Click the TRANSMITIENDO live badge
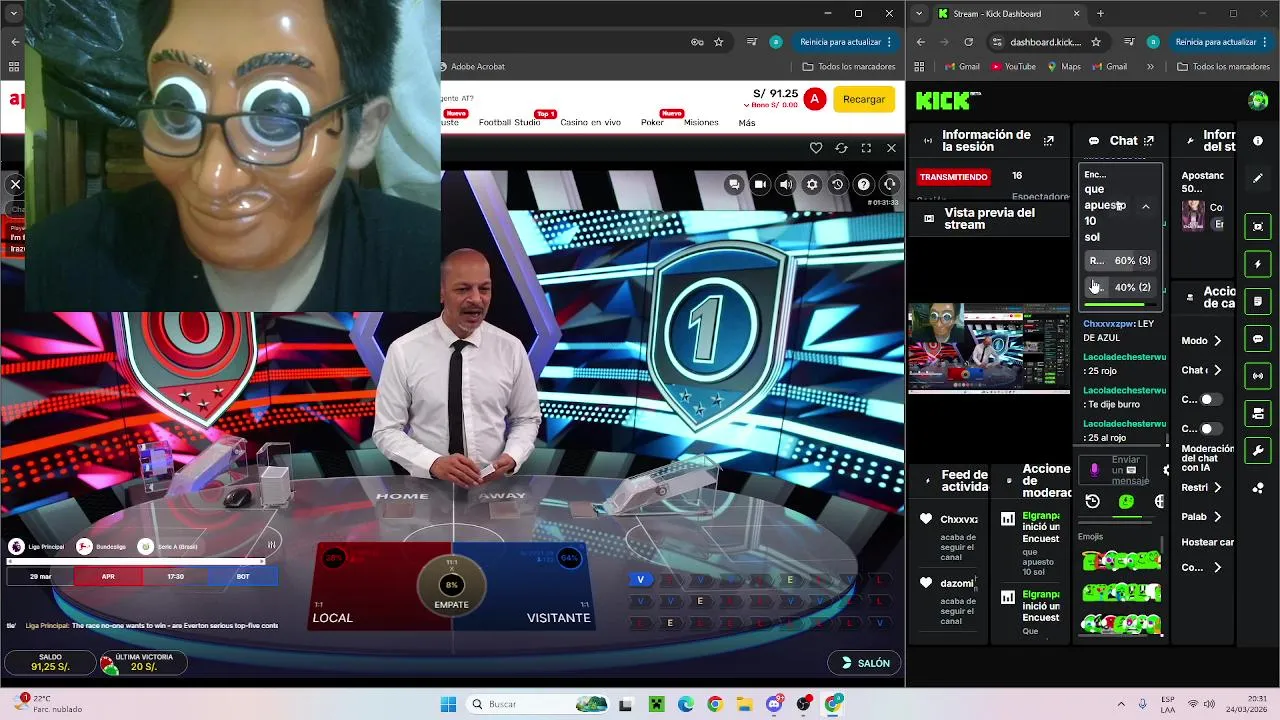The width and height of the screenshot is (1280, 720). click(x=953, y=177)
